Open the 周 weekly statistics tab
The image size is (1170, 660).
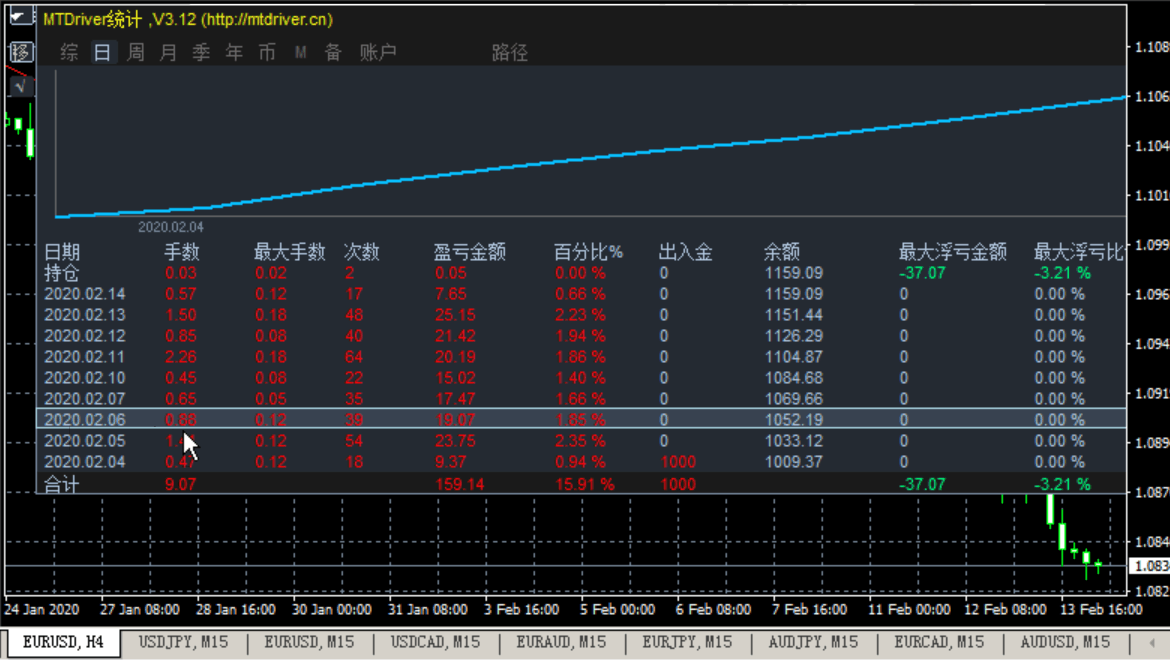point(136,52)
